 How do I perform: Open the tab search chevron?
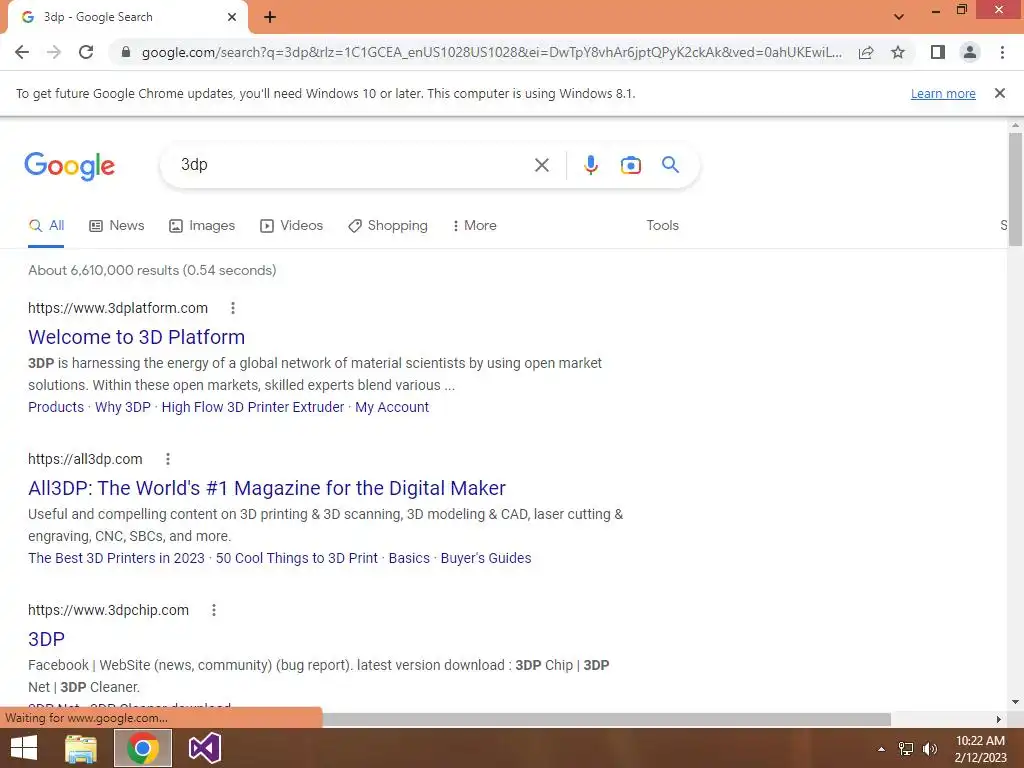click(x=899, y=17)
